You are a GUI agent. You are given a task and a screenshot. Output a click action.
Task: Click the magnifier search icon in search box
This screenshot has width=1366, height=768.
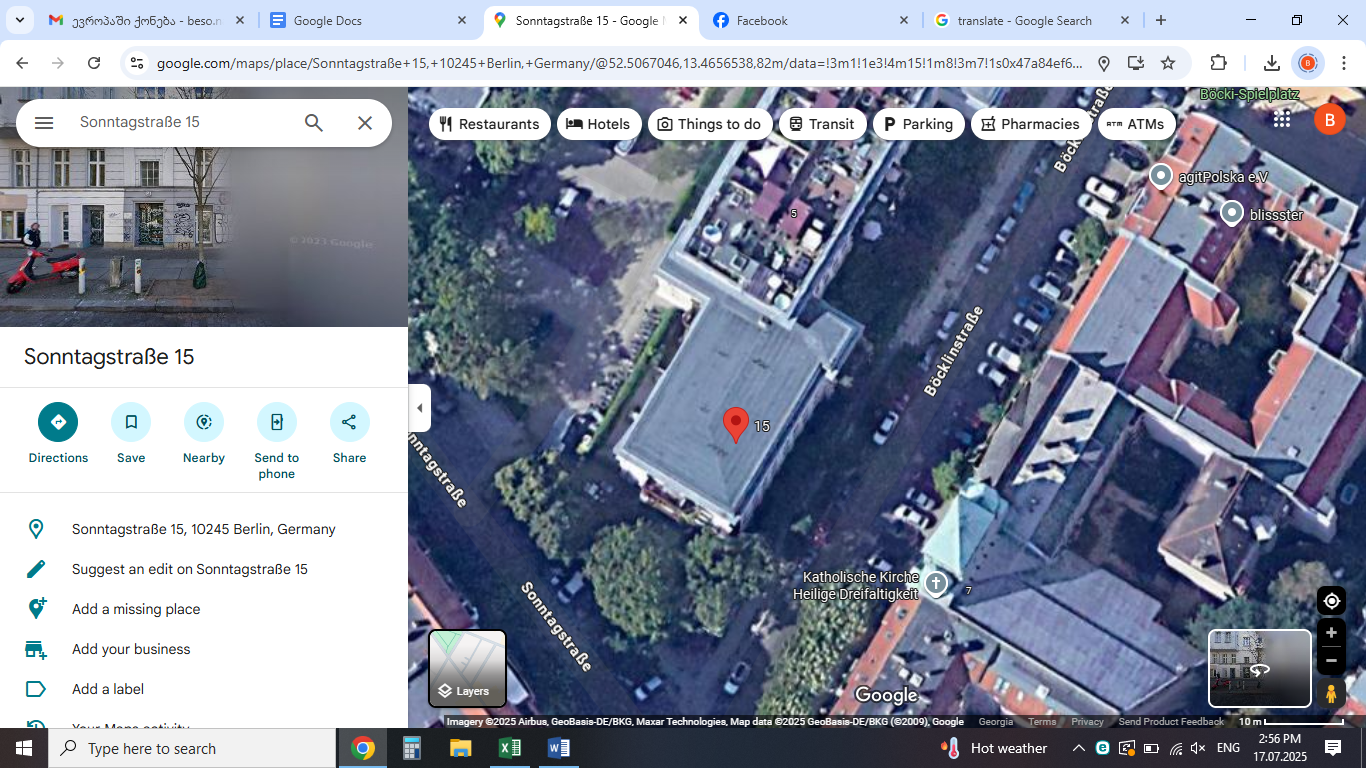(x=314, y=123)
